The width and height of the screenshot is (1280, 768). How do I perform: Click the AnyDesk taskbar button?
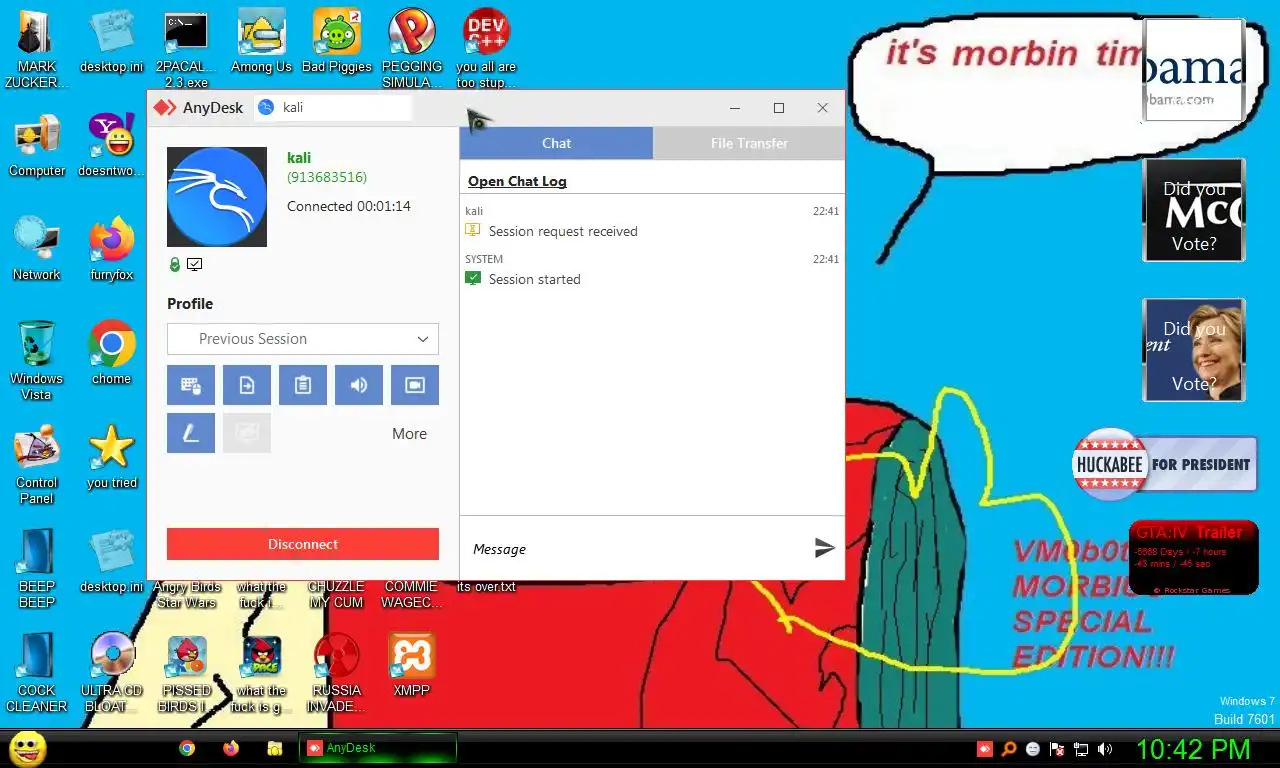(x=378, y=748)
